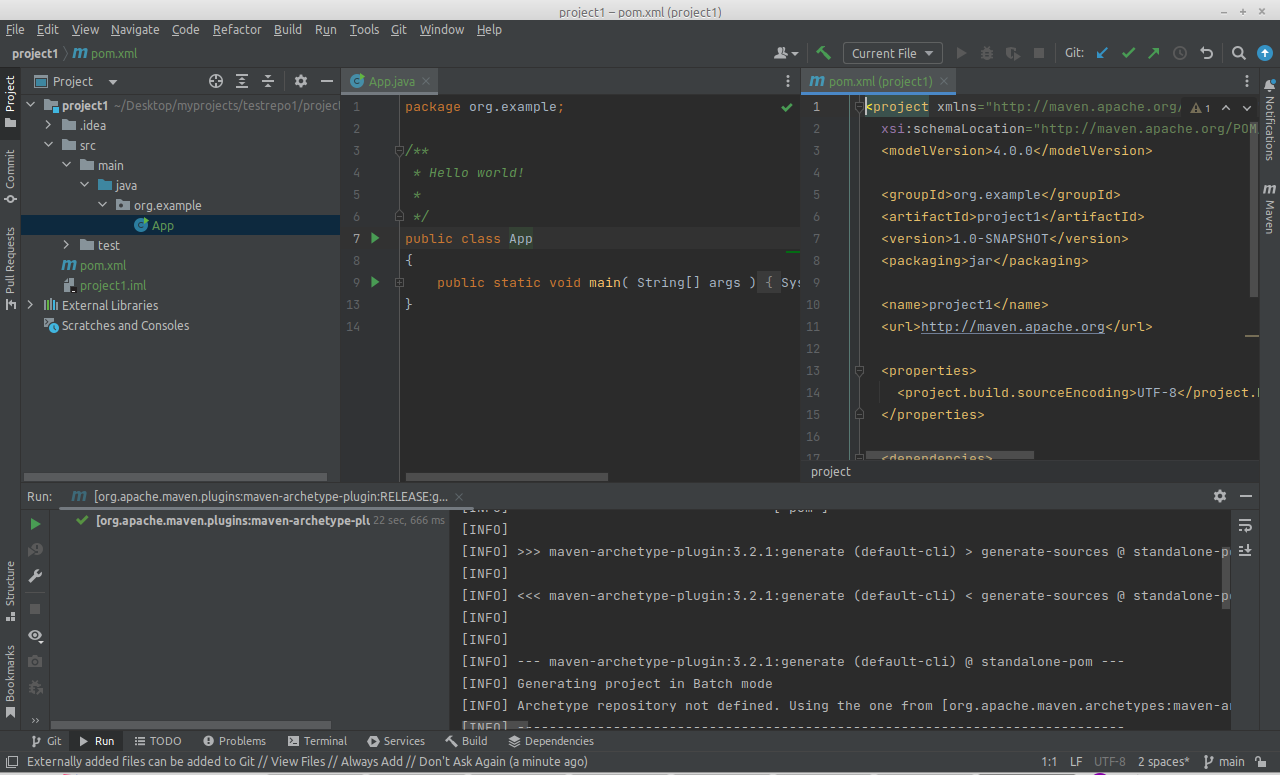Screen dimensions: 1280x775
Task: Expand External Libraries node
Action: (30, 305)
